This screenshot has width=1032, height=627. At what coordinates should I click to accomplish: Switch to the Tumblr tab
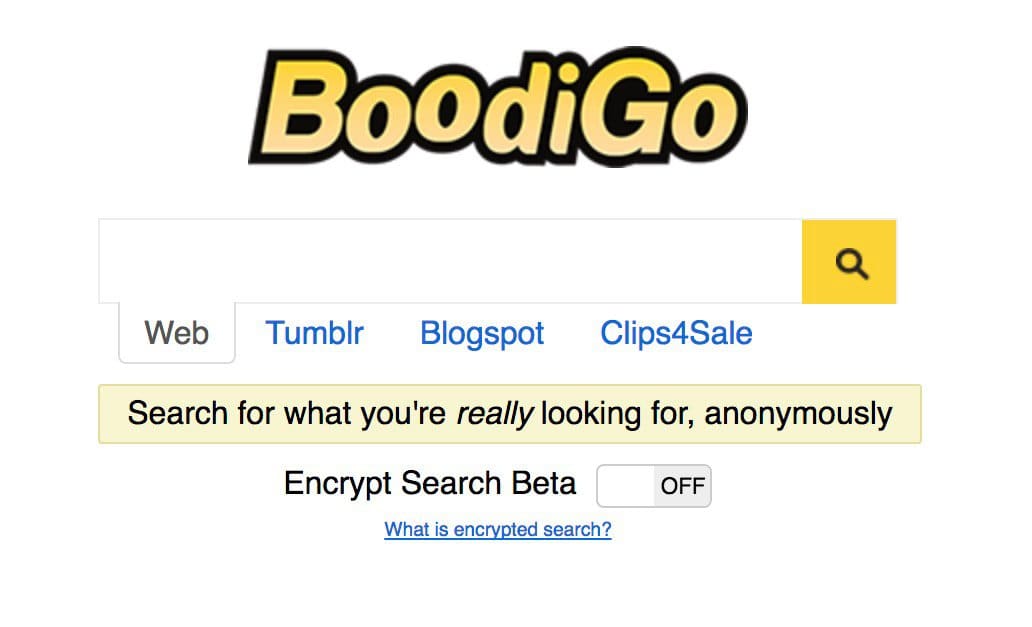tap(314, 333)
